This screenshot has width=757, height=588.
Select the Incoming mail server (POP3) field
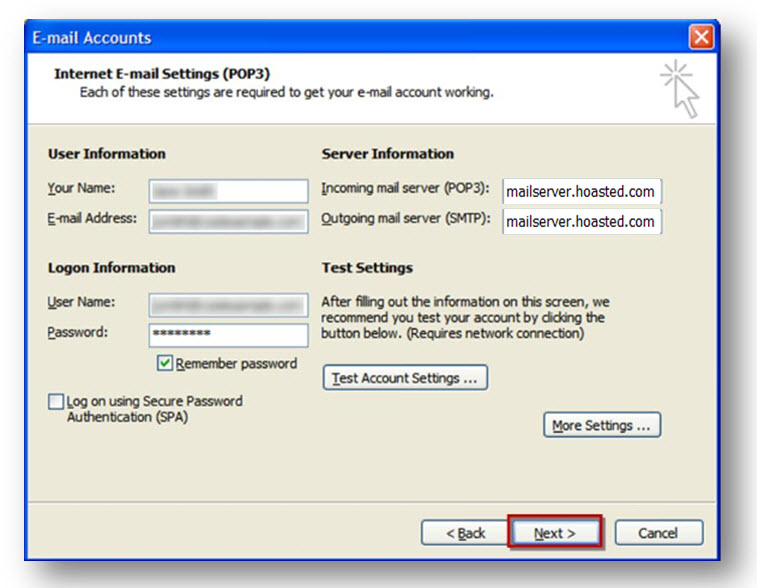point(582,192)
